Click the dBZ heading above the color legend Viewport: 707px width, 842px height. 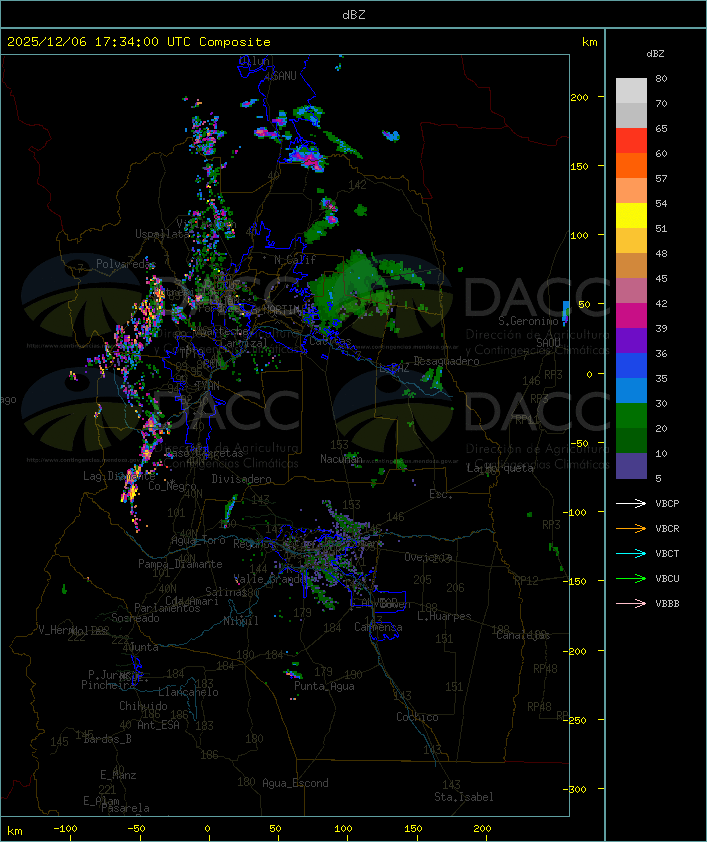(655, 54)
